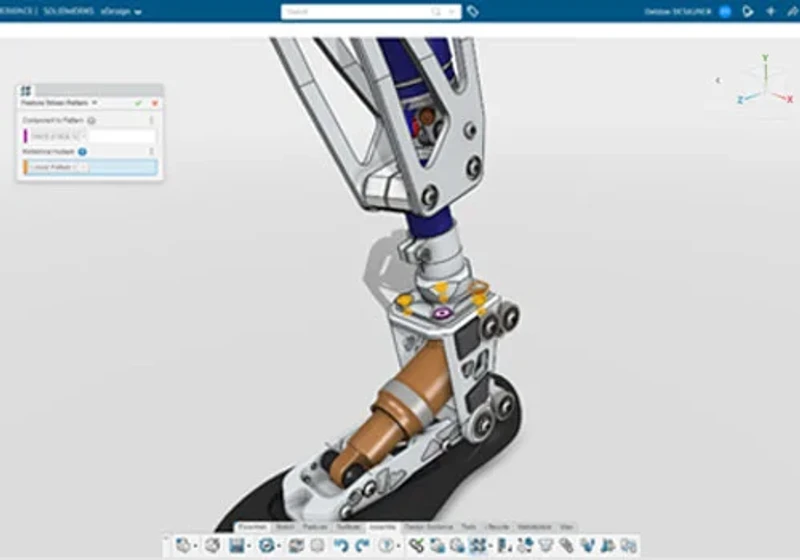Viewport: 800px width, 560px height.
Task: Switch to the Standard toolbar tab
Action: pos(253,527)
